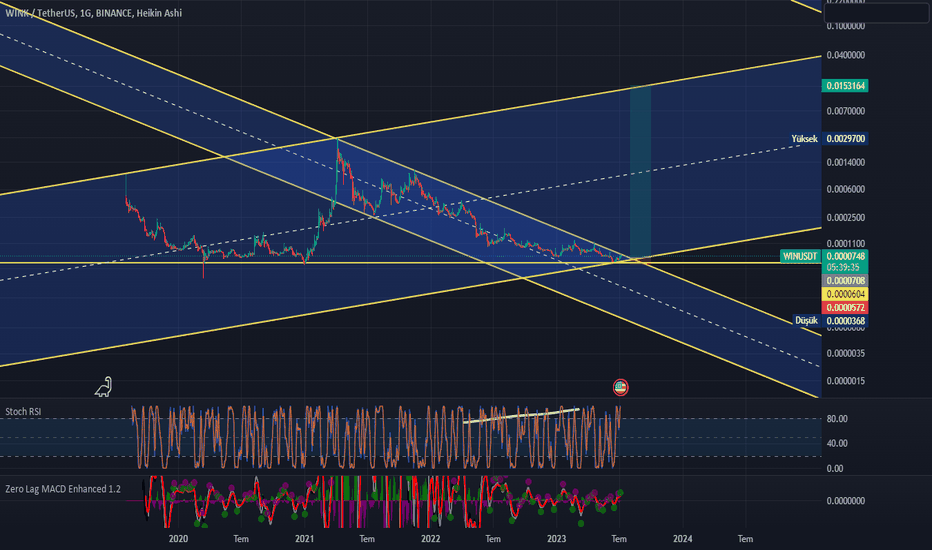Click the 0.00 Stoch RSI scale value
The height and width of the screenshot is (550, 932).
click(x=835, y=468)
